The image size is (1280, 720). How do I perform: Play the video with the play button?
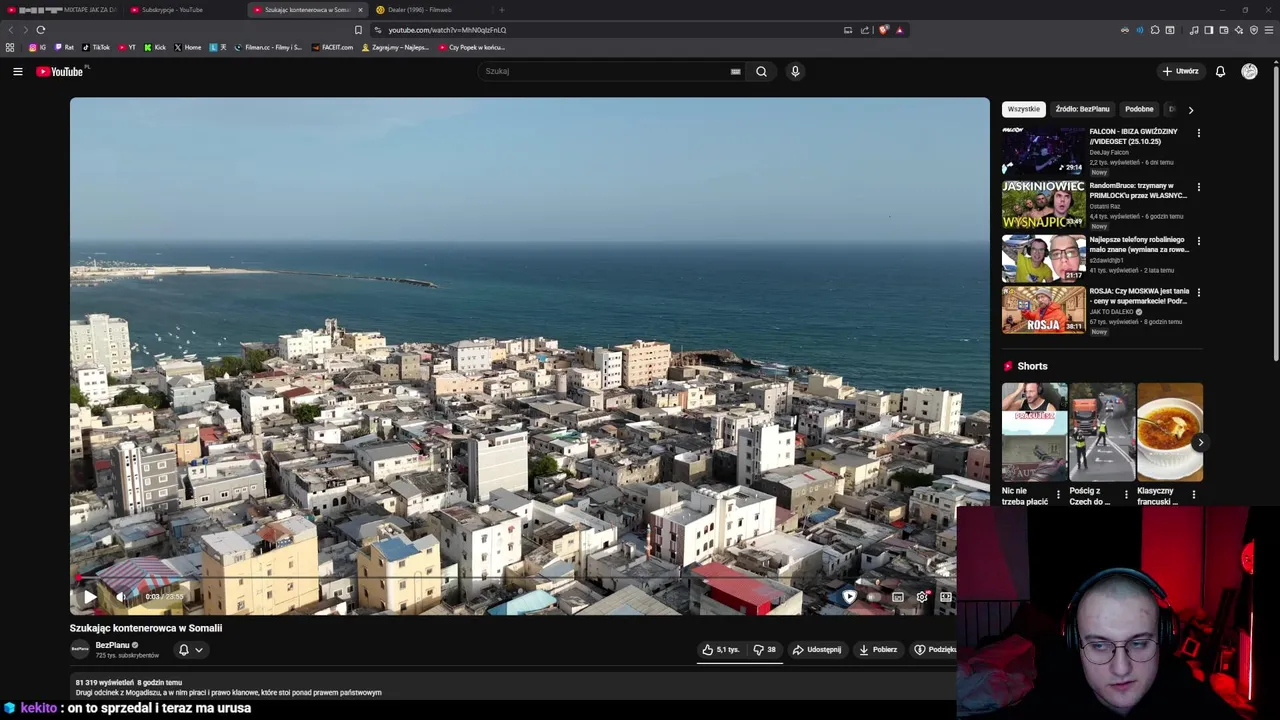click(x=89, y=597)
